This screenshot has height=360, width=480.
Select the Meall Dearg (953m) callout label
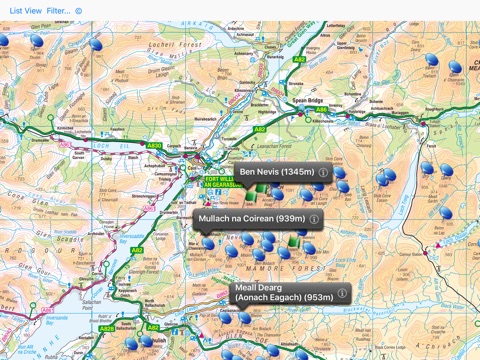[284, 293]
